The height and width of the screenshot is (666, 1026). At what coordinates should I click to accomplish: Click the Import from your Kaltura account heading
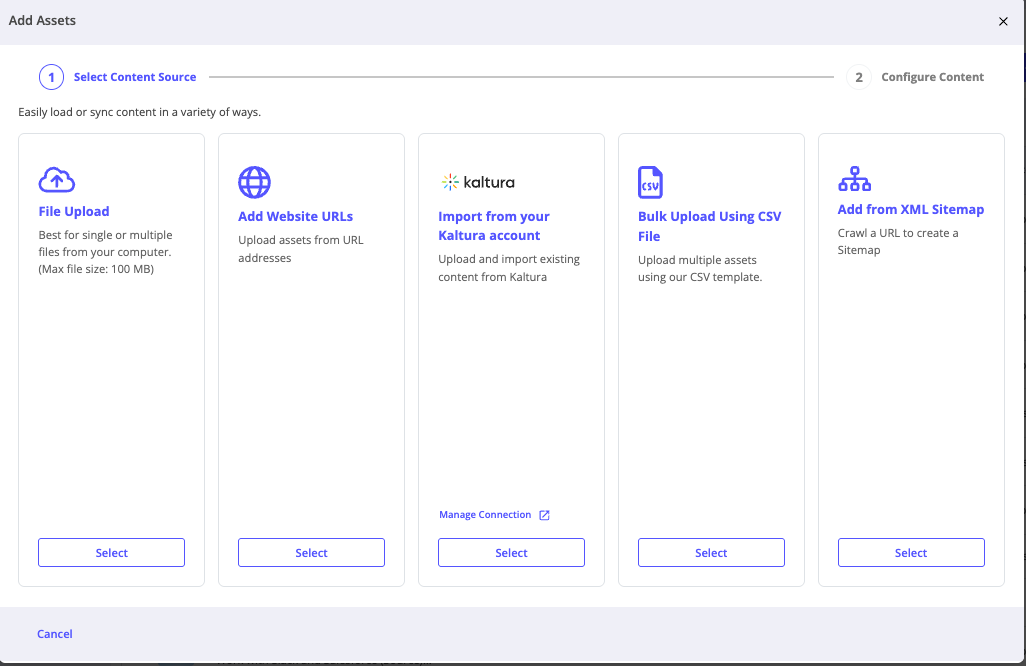click(x=494, y=226)
